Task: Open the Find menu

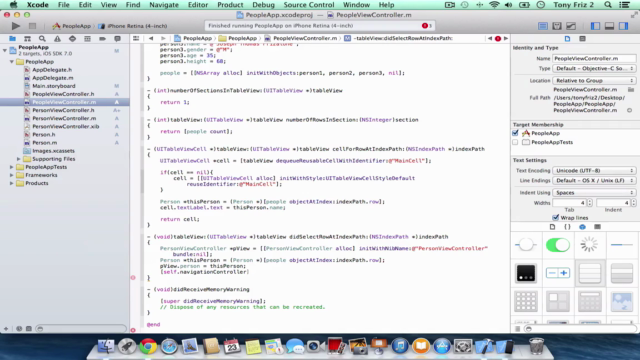Action: [x=133, y=5]
